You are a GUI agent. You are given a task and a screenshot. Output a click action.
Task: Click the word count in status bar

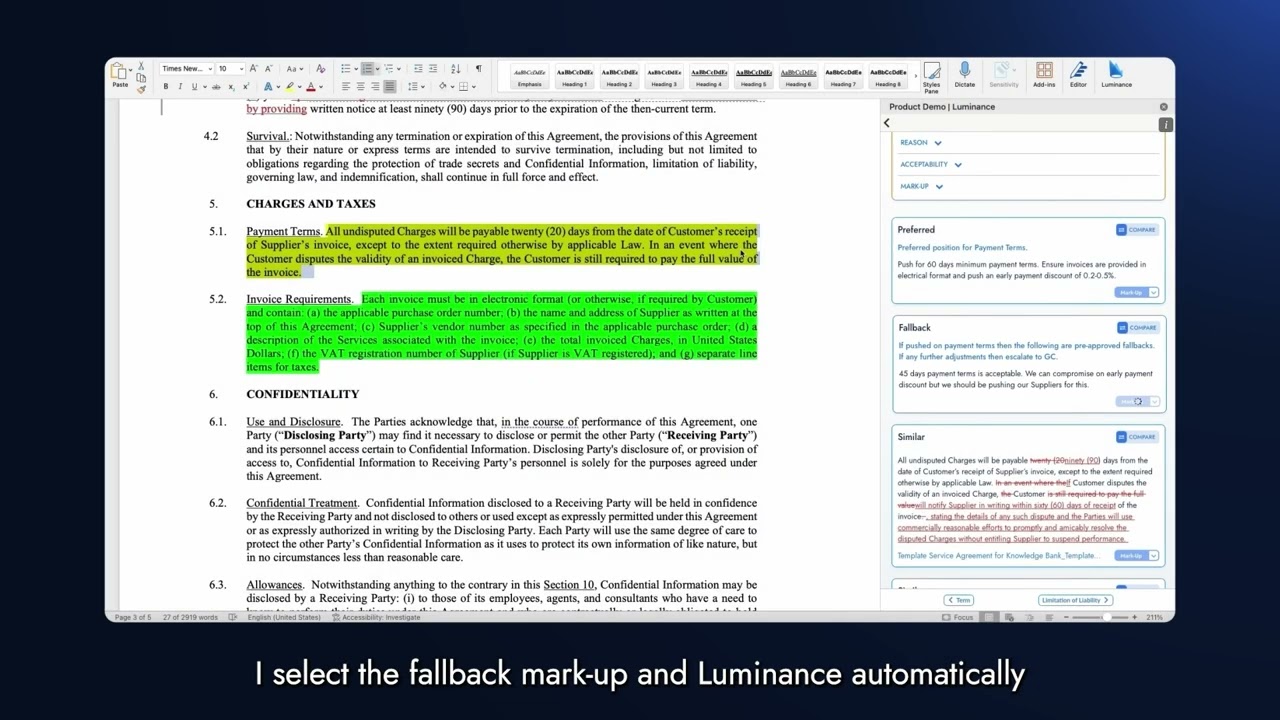point(190,617)
